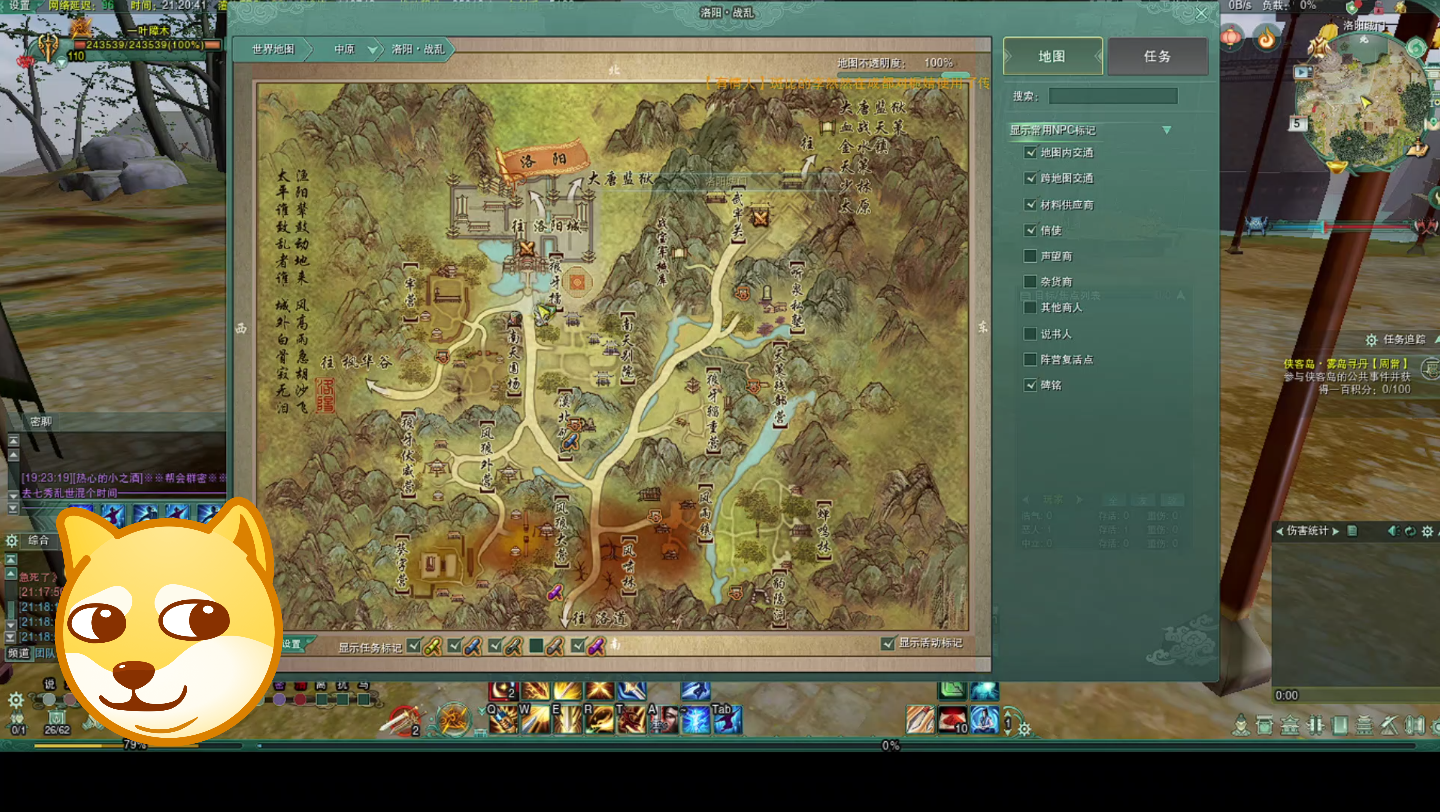The image size is (1440, 812).
Task: Enable the 声望商 checkbox
Action: pos(1031,256)
